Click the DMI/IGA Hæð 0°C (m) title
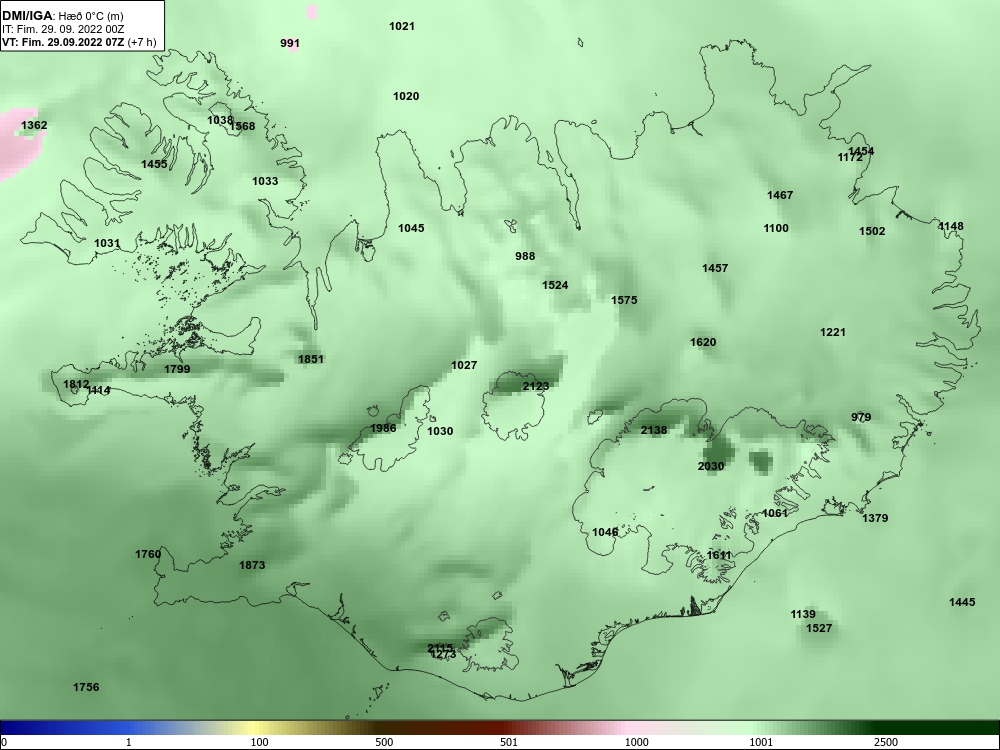Screen dimensions: 1000x750 coord(63,15)
